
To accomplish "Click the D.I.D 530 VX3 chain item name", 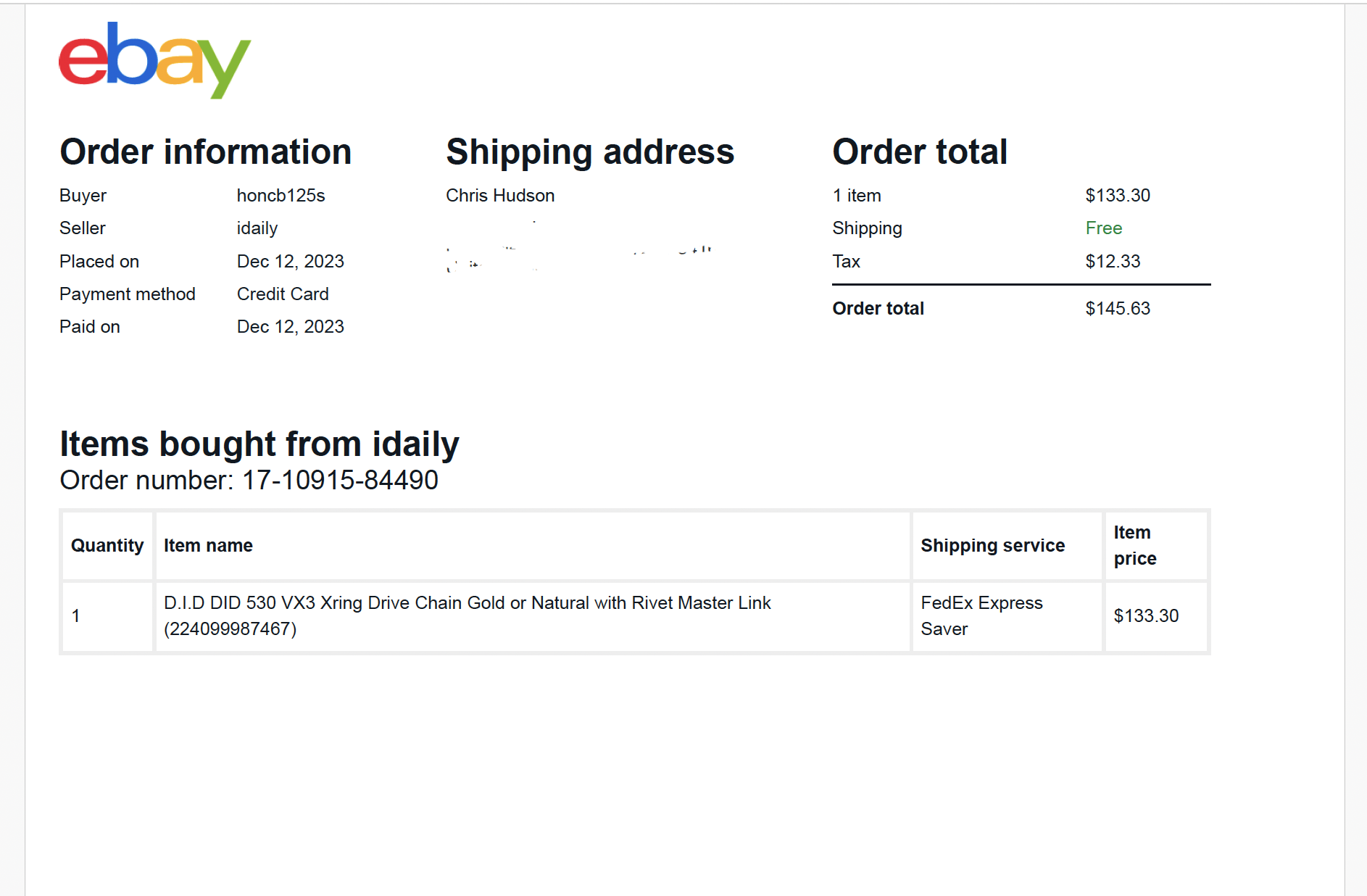I will coord(468,616).
